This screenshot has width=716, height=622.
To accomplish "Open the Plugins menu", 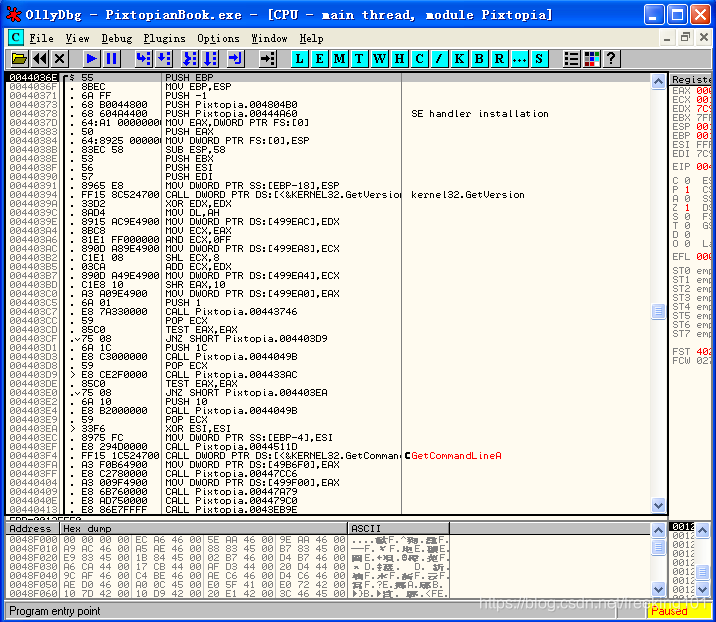I will 164,38.
